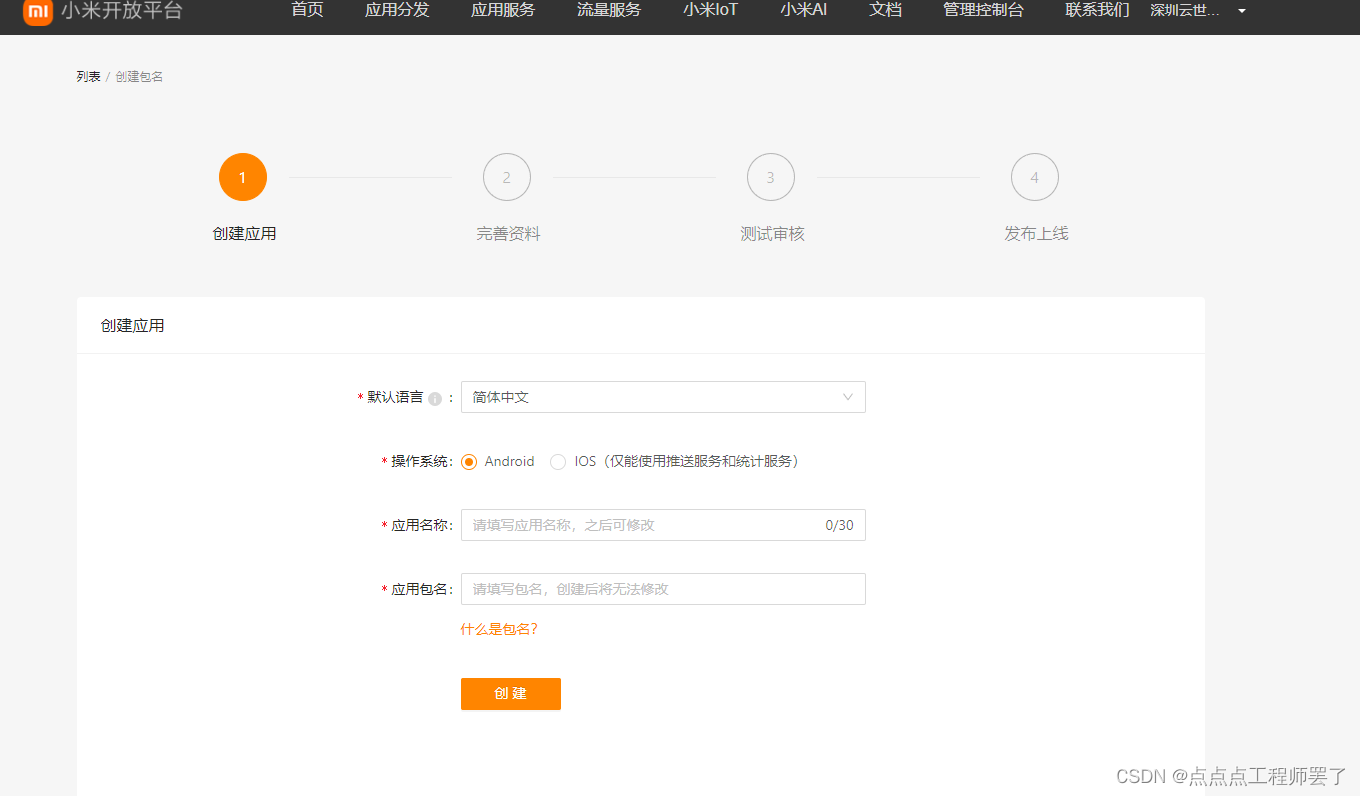Open the 管理控制台 nav item
Screen dimensions: 1360x796
click(984, 10)
